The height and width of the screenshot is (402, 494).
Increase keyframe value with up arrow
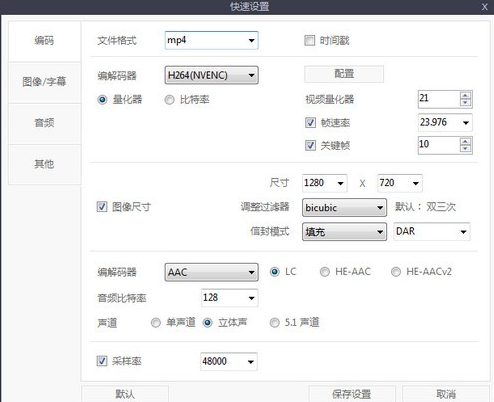coord(465,142)
